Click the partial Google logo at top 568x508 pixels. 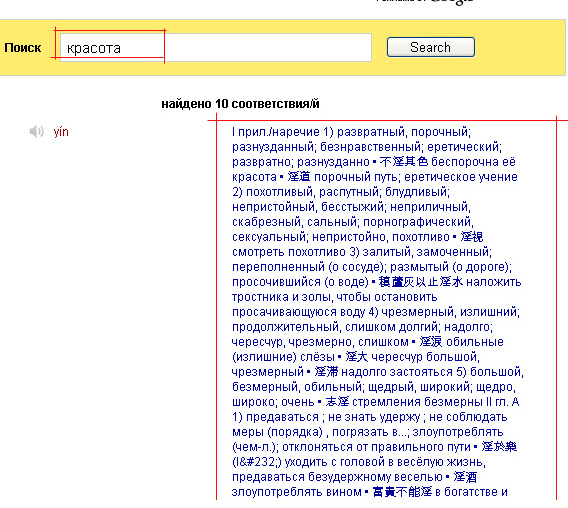[x=452, y=2]
